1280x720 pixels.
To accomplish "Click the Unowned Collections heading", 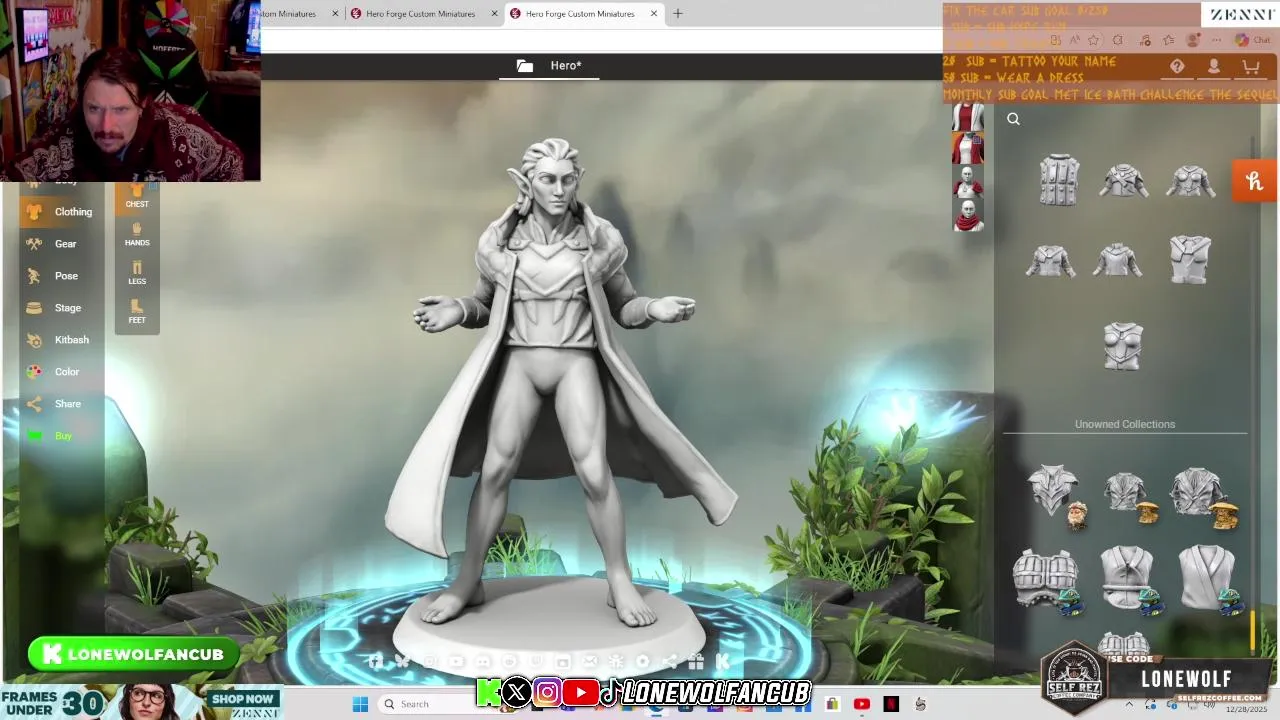I will (1125, 424).
